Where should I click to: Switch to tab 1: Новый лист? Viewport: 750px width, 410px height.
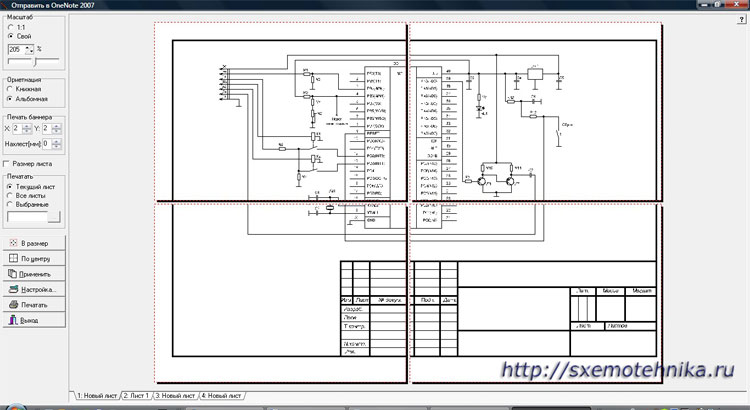click(97, 396)
